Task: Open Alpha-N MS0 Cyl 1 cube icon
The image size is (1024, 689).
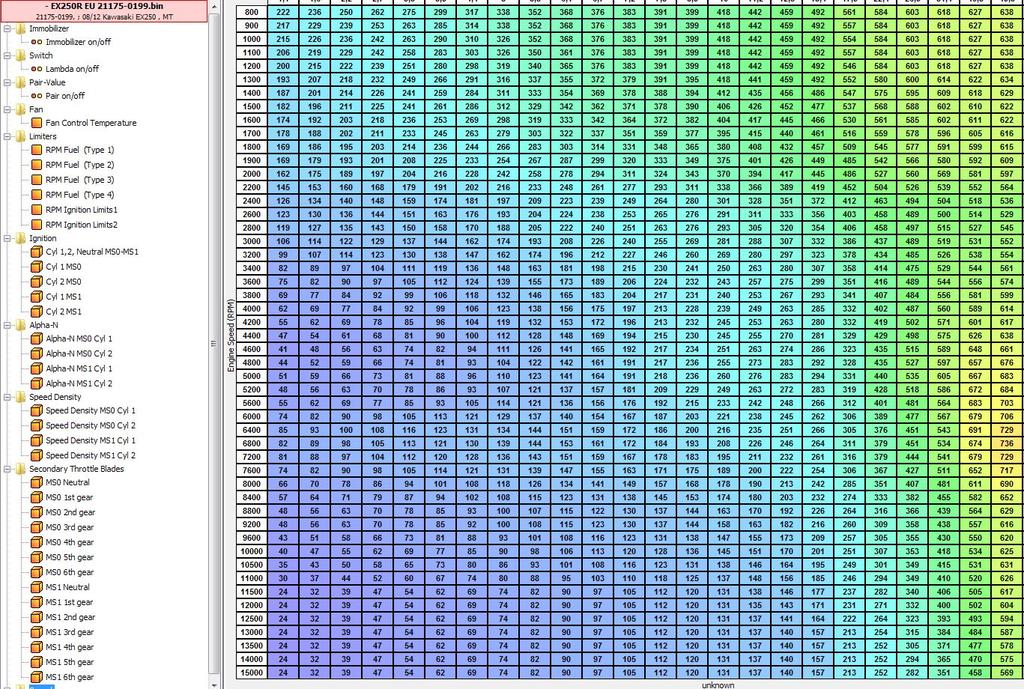Action: [37, 338]
